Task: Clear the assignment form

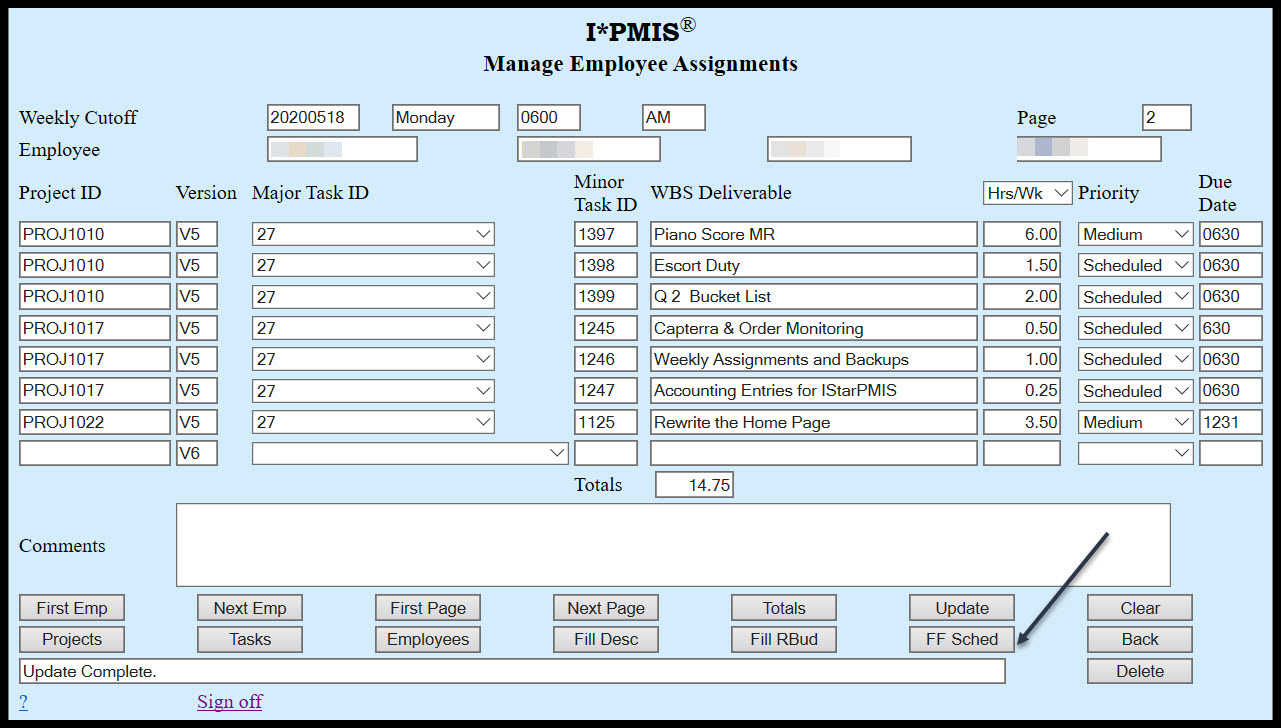Action: point(1138,607)
